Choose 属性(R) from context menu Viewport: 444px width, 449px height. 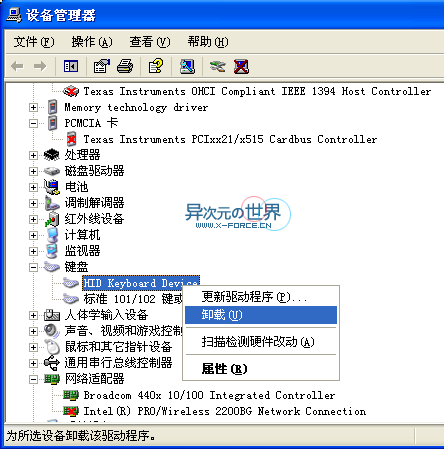(261, 369)
